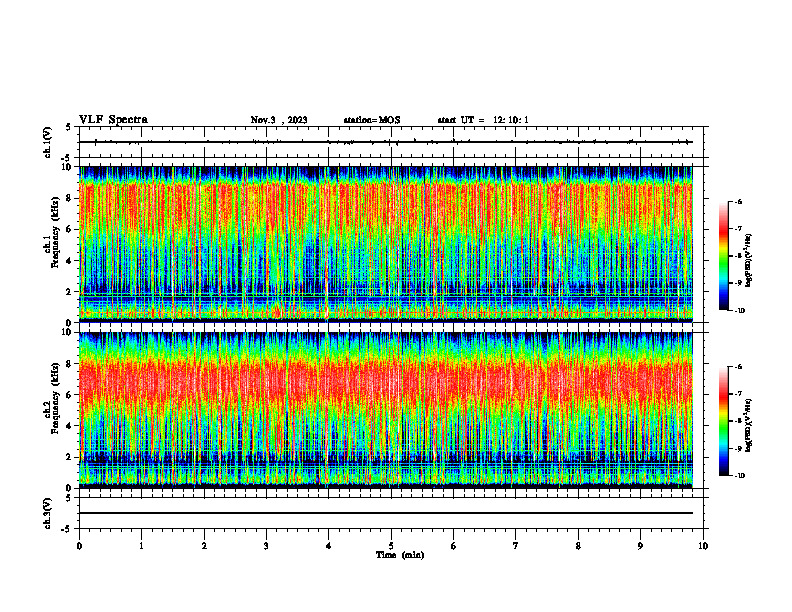Click time axis tick label "6"
The height and width of the screenshot is (612, 792).
454,546
